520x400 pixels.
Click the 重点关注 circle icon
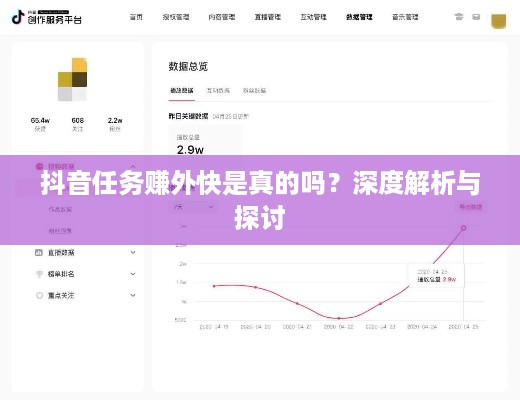click(39, 295)
